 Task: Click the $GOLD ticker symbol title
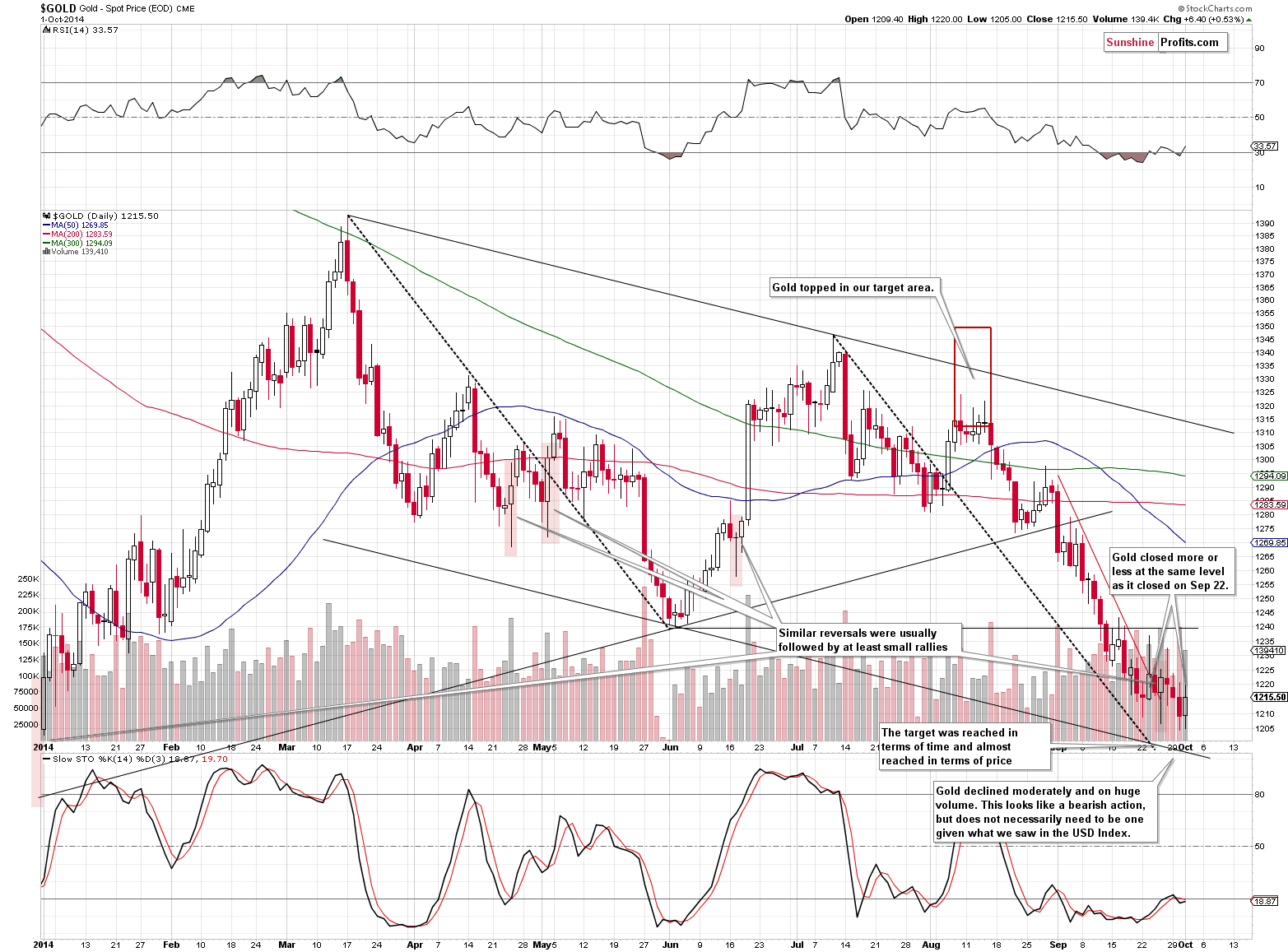[58, 8]
